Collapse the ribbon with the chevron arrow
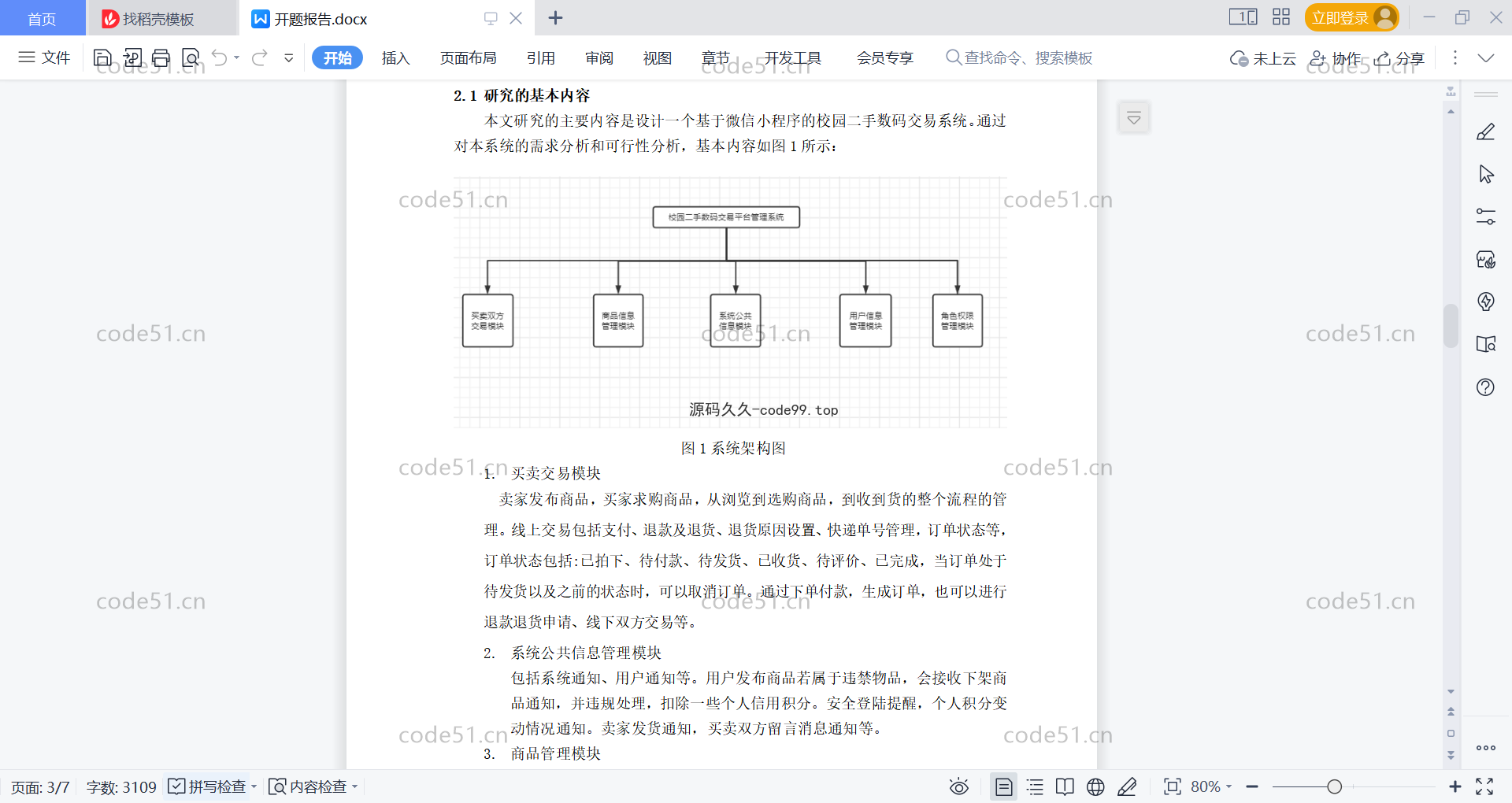Viewport: 1512px width, 803px height. [1486, 57]
